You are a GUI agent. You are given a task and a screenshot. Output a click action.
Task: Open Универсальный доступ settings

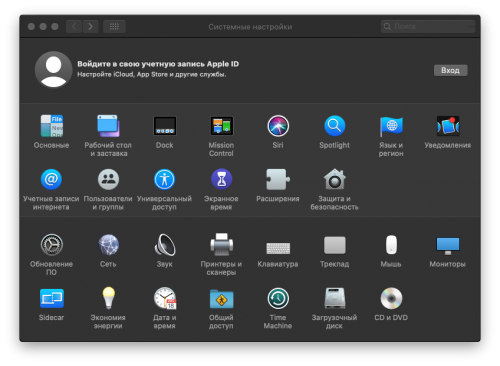click(x=165, y=179)
